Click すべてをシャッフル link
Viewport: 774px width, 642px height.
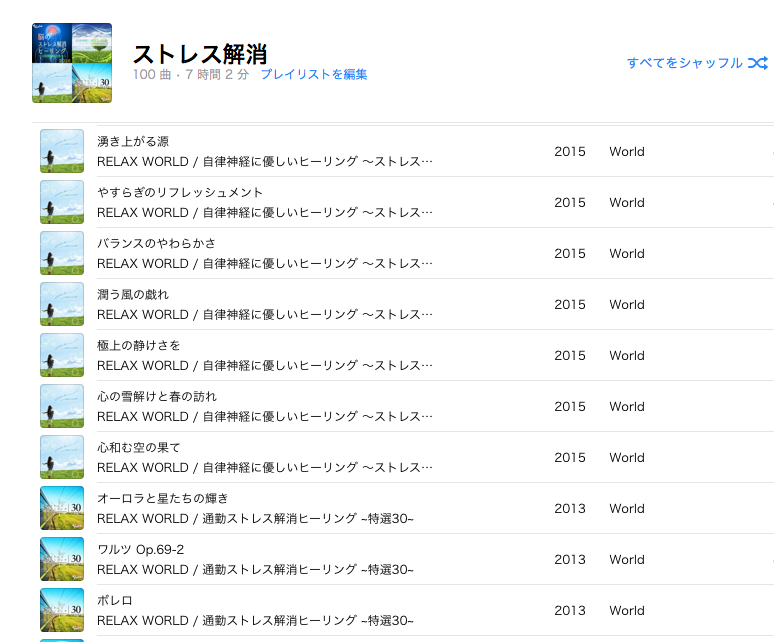coord(685,63)
